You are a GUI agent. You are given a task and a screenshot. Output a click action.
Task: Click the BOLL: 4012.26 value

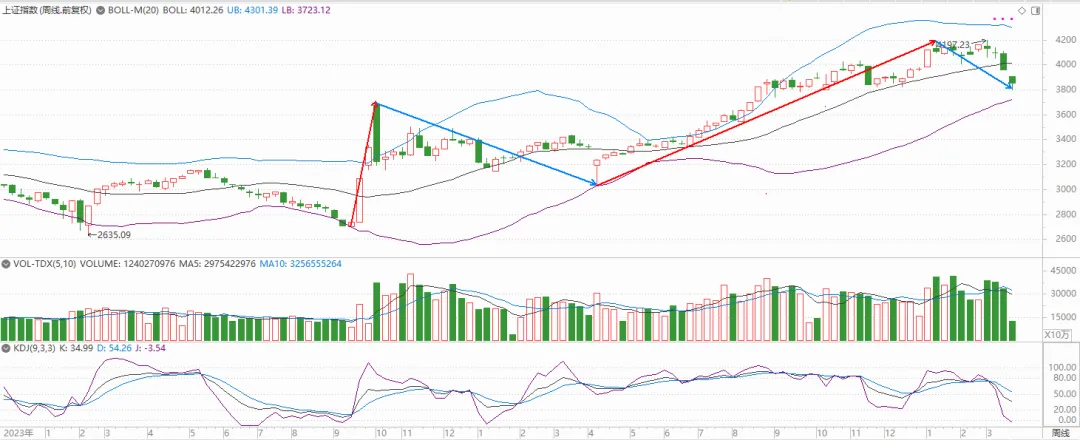pos(191,11)
